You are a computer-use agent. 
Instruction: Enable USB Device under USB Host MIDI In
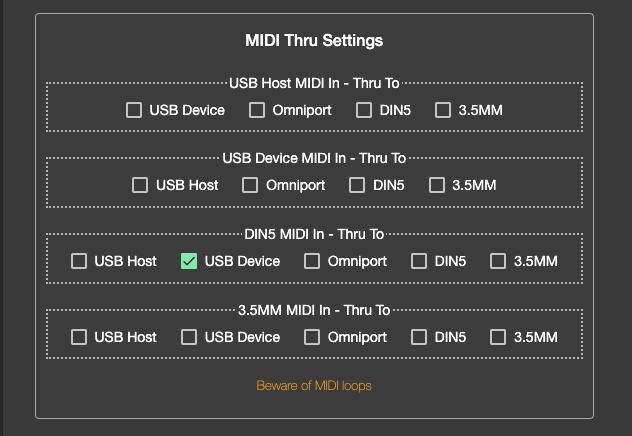coord(134,110)
